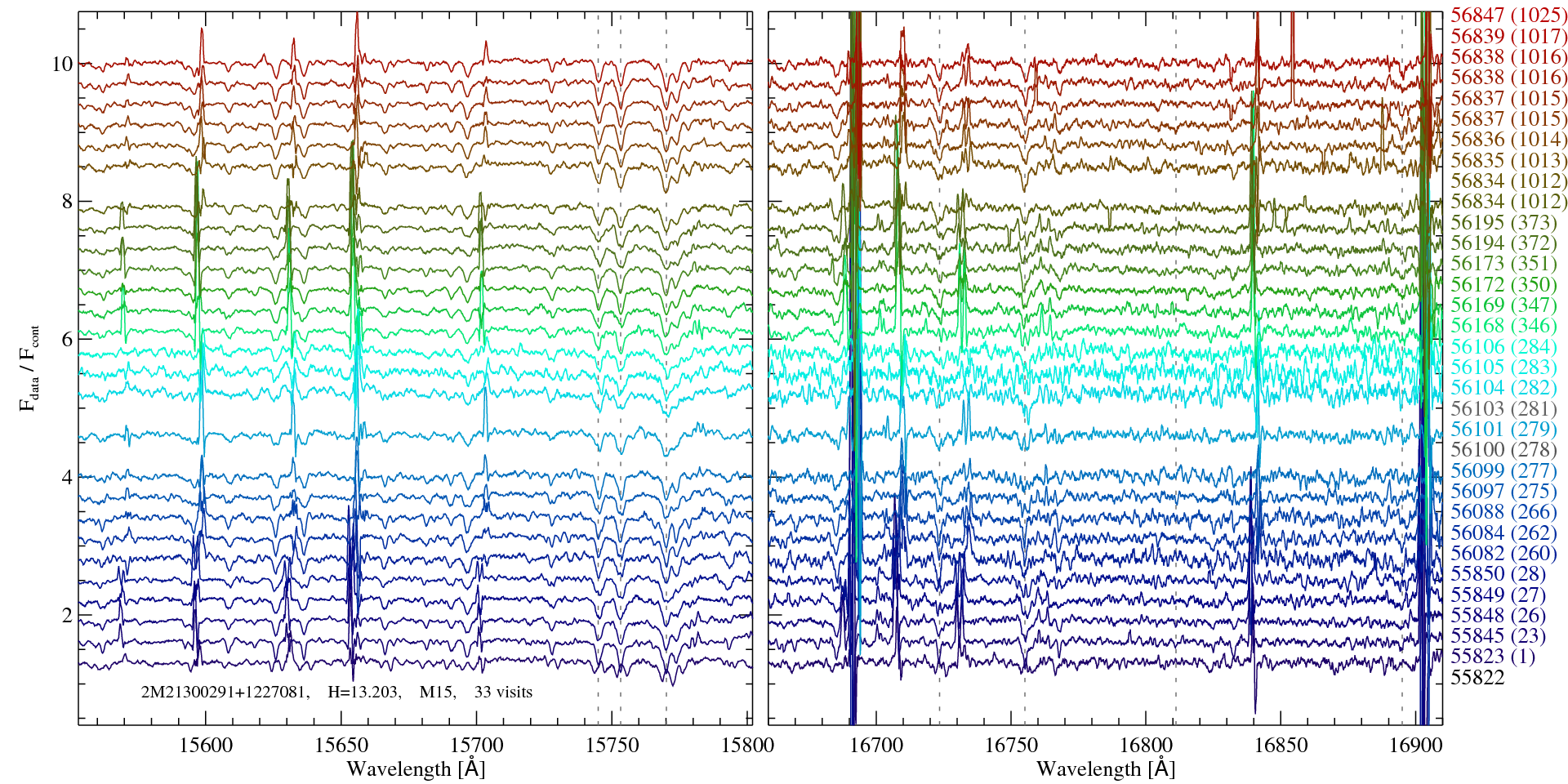The height and width of the screenshot is (784, 1568).
Task: Click the gray 56103 (281) legend label
Action: click(x=1503, y=408)
